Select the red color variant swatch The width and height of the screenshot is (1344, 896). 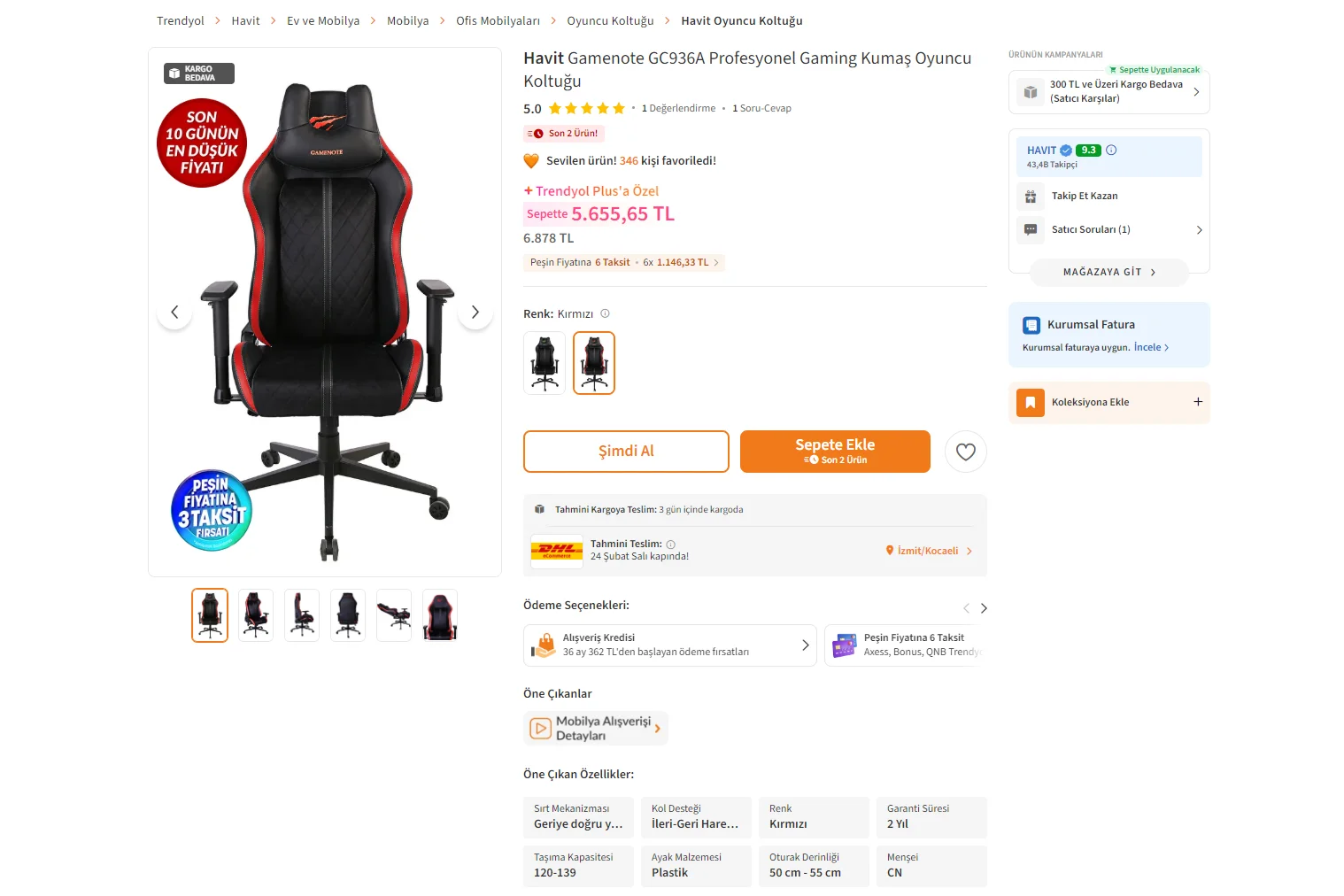[x=594, y=363]
